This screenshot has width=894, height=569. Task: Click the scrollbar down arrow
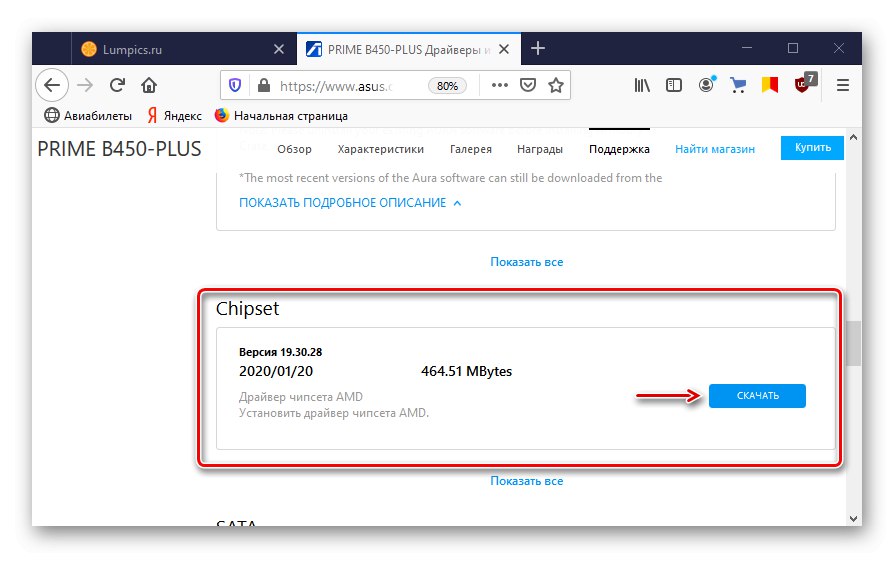click(x=853, y=519)
